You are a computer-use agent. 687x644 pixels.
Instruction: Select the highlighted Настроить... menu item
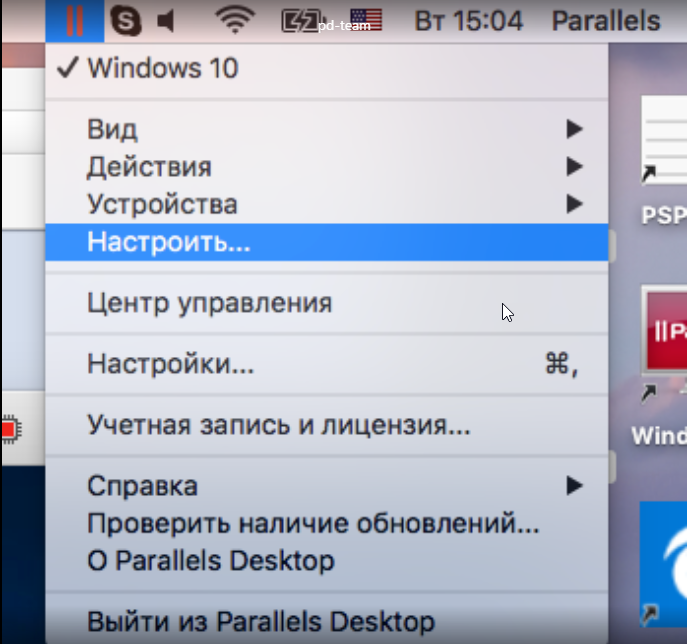(169, 242)
